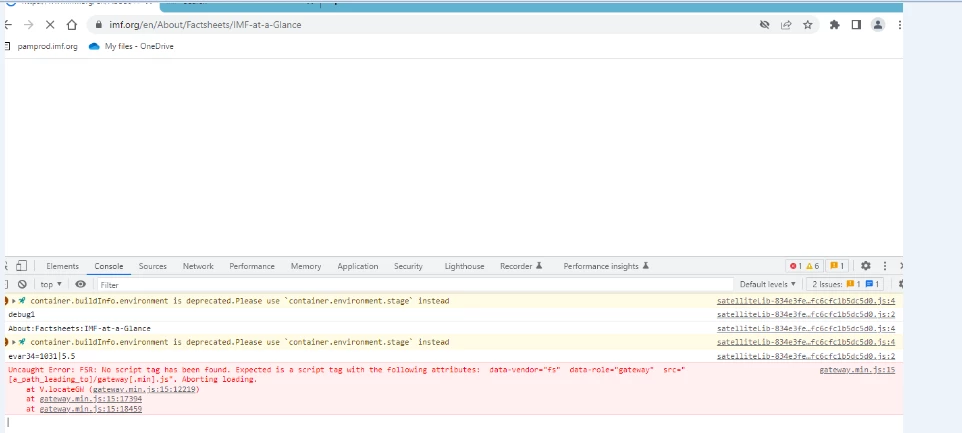Open the OneDrive My files bookmark

pyautogui.click(x=131, y=46)
